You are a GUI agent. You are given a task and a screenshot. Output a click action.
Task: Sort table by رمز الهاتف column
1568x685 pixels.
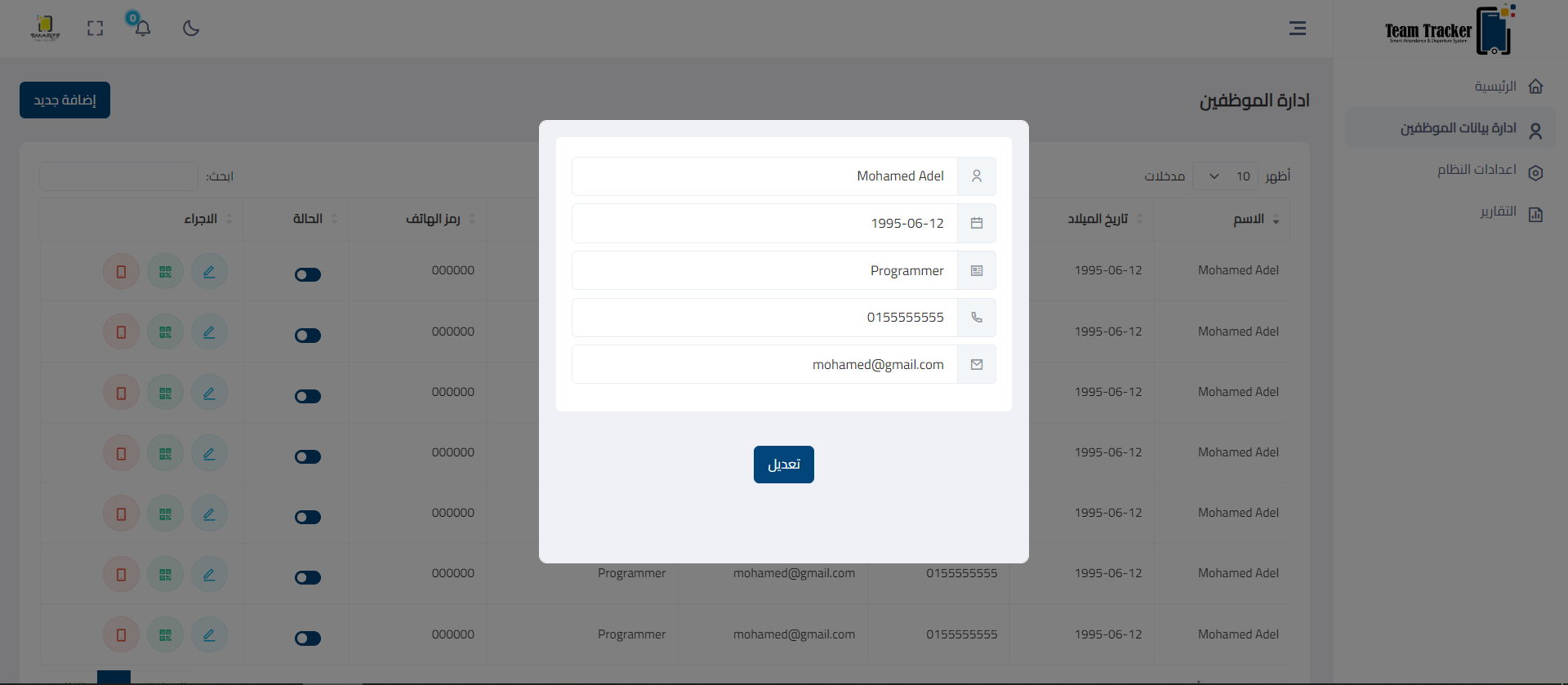pyautogui.click(x=417, y=219)
